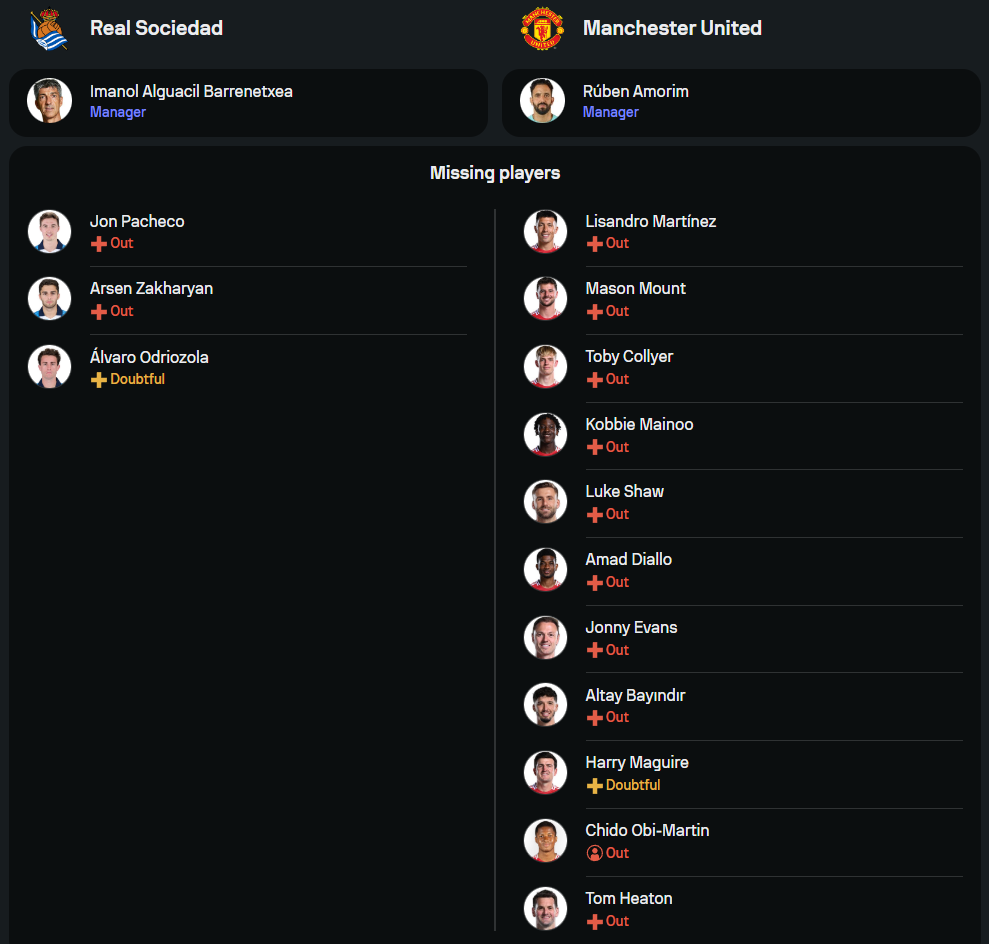Open Toby Collyer's player name
Screen dimensions: 989x944
[x=629, y=356]
